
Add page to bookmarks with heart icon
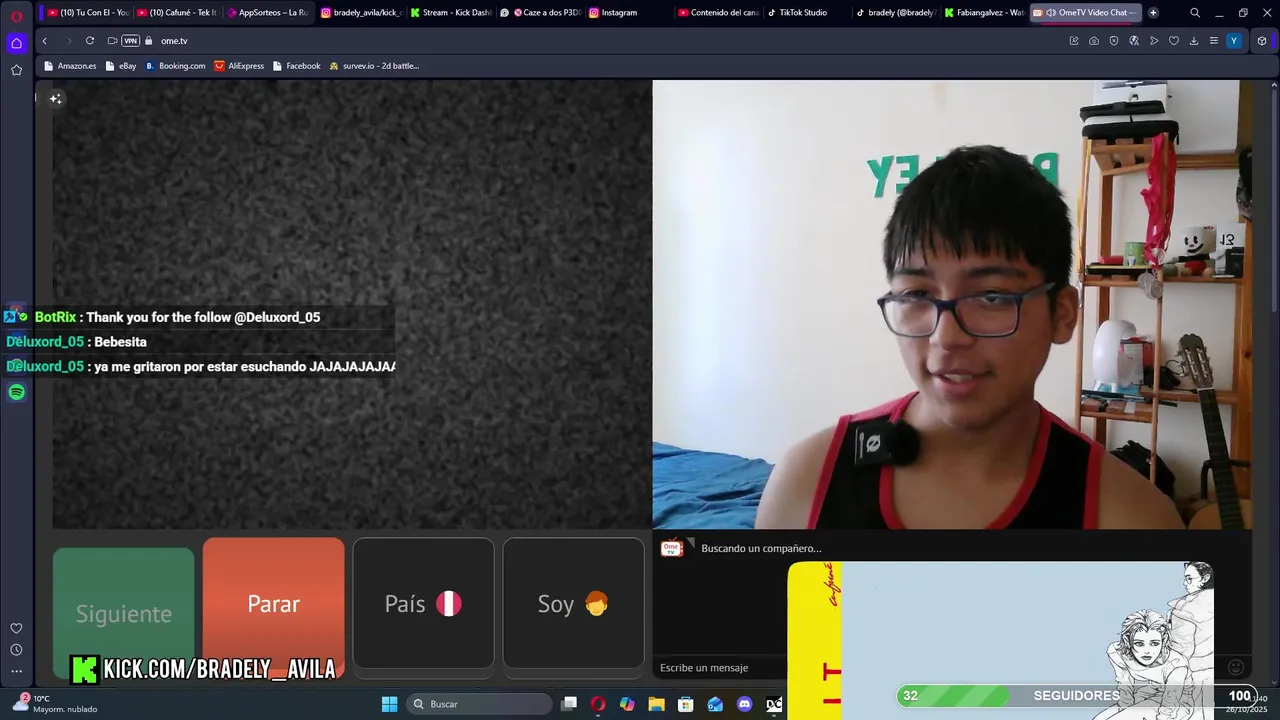tap(1174, 41)
